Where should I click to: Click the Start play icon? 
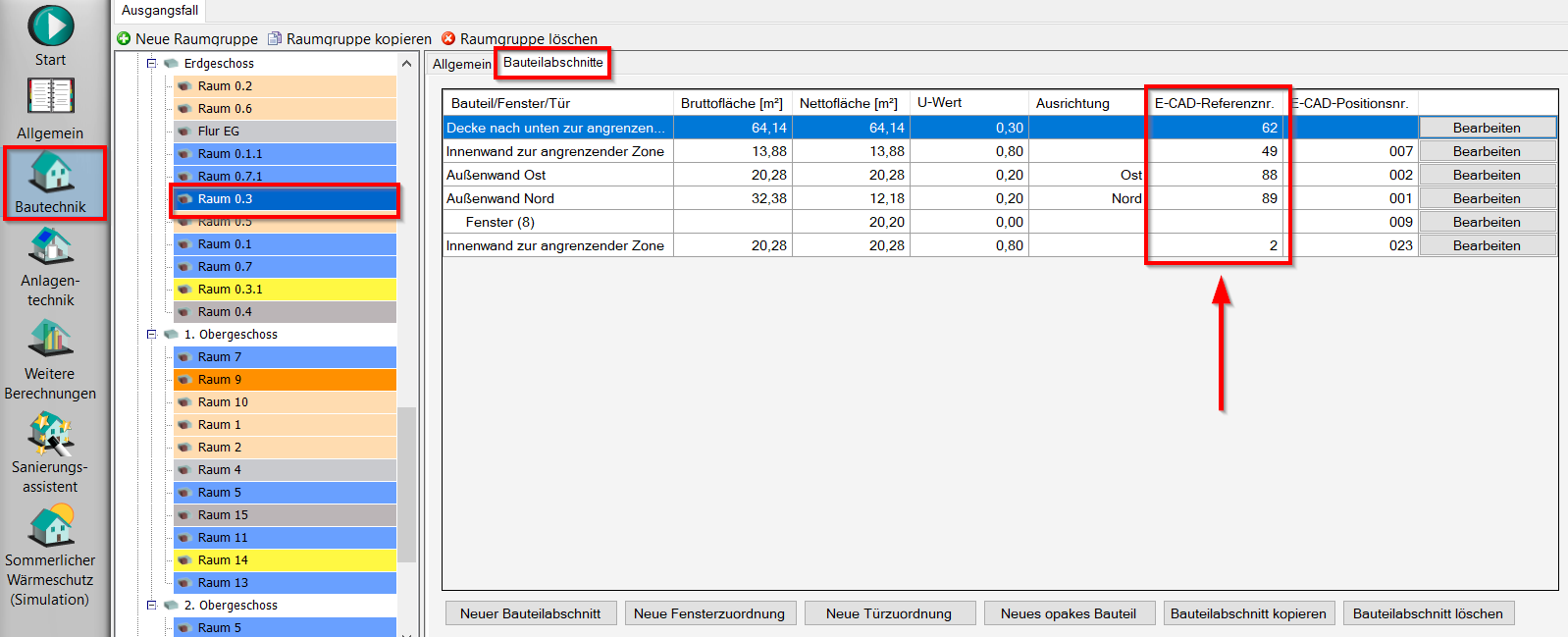coord(50,27)
